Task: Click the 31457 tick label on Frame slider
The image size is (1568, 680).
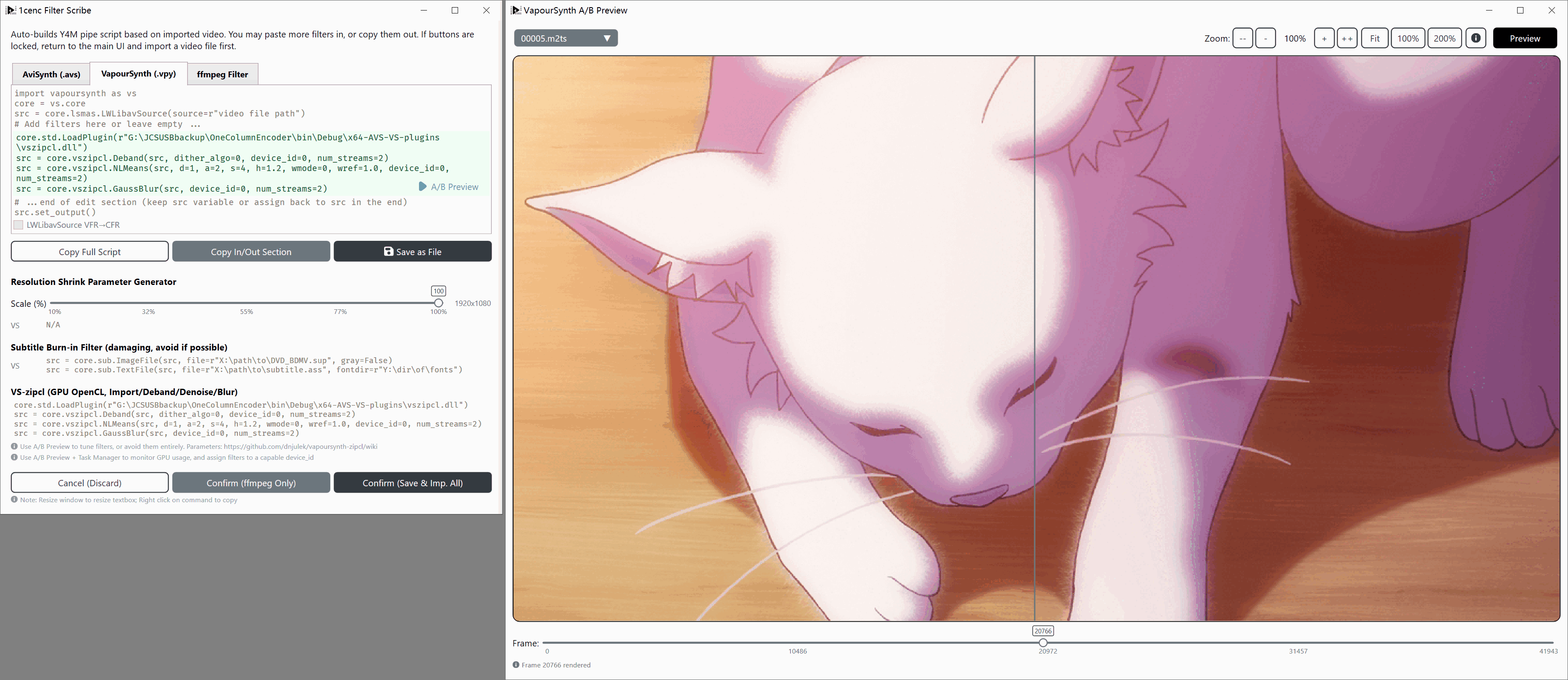Action: [1298, 651]
